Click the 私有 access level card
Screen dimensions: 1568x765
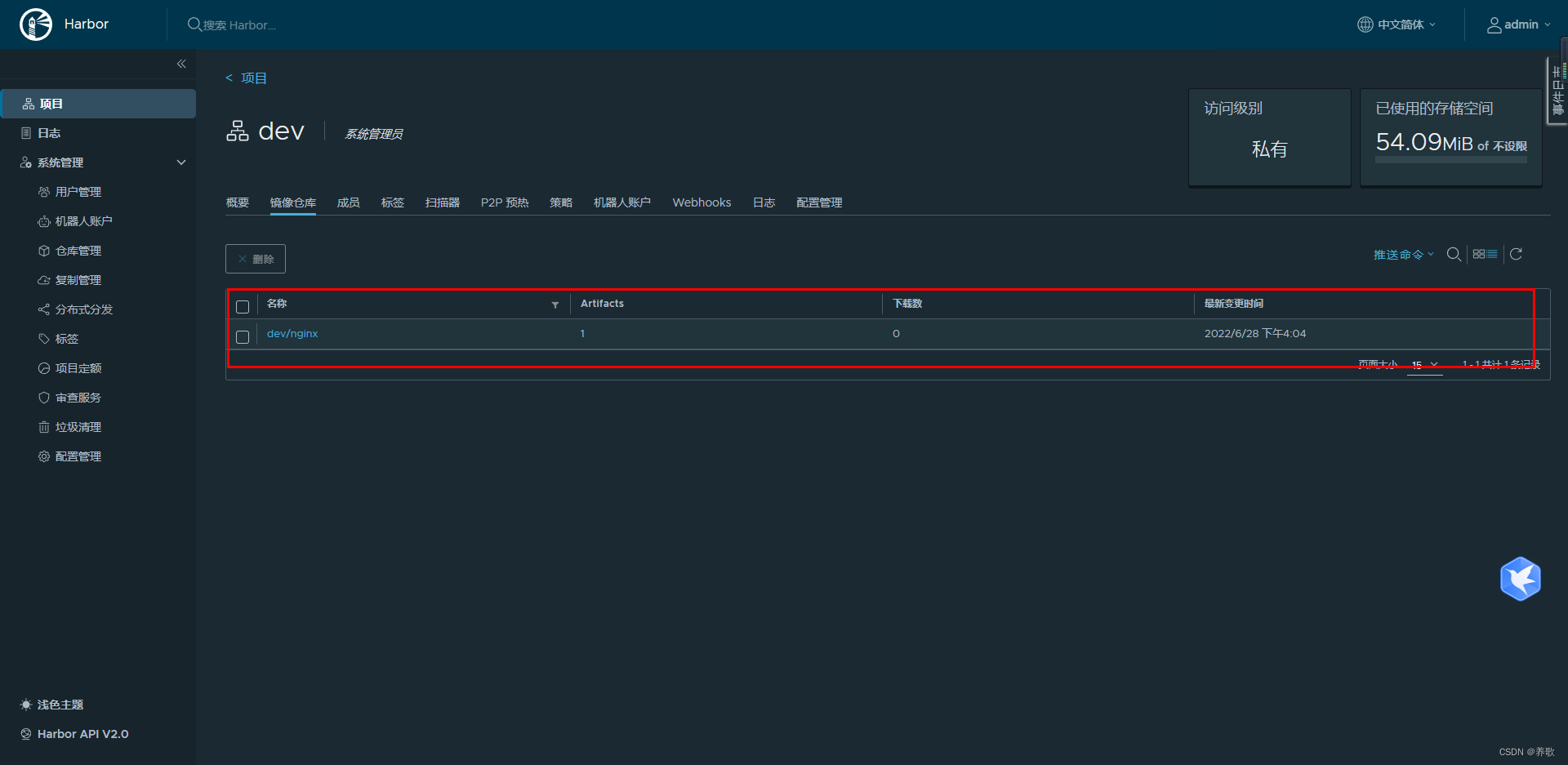[x=1270, y=137]
